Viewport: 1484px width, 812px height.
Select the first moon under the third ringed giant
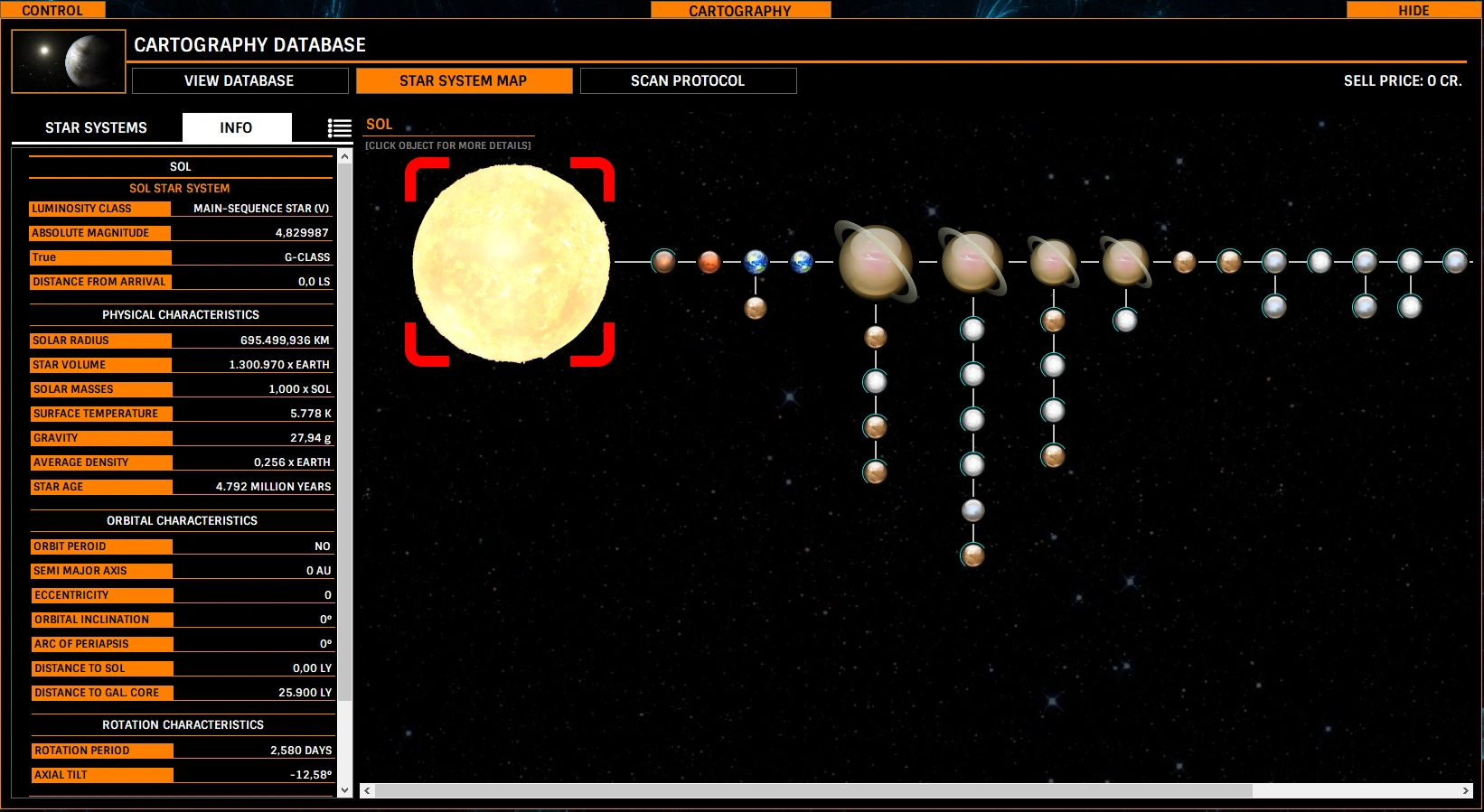pyautogui.click(x=1053, y=320)
